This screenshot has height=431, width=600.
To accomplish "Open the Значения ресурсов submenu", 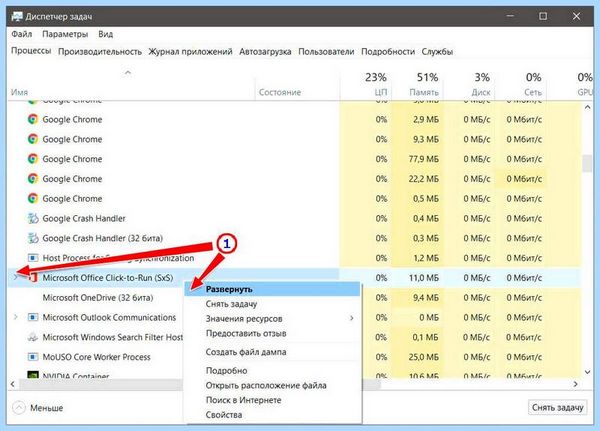I will (x=272, y=318).
